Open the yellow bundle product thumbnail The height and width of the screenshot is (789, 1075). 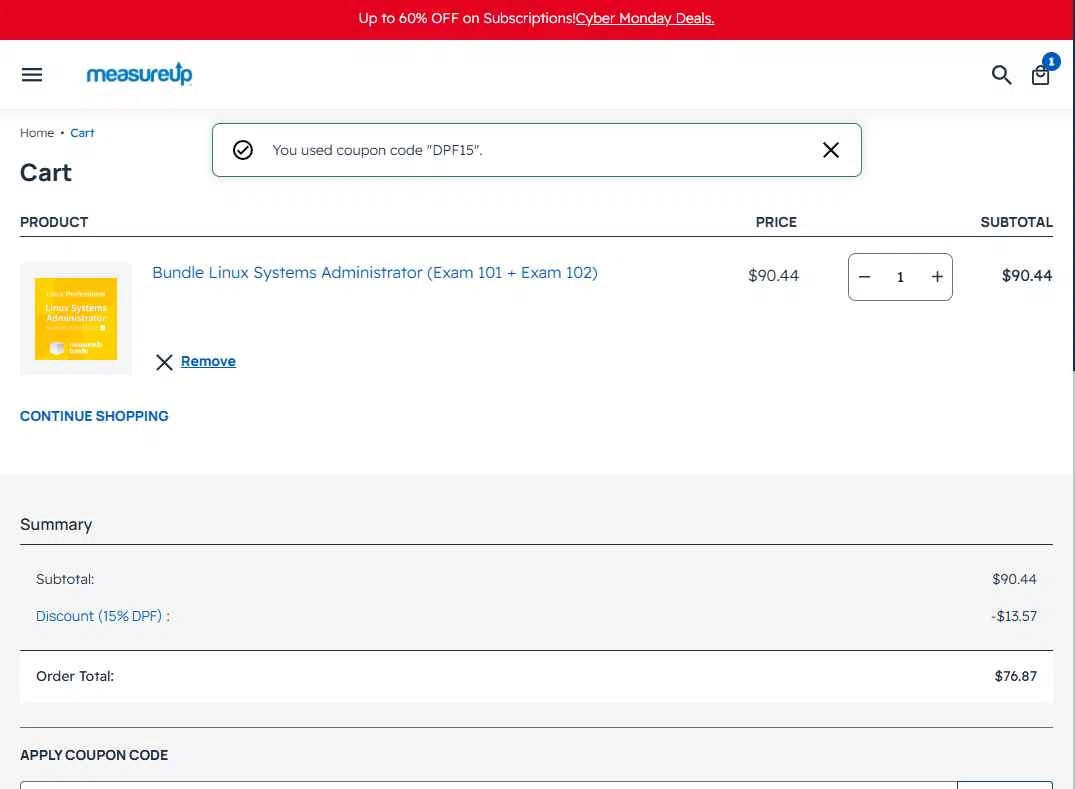(x=75, y=319)
